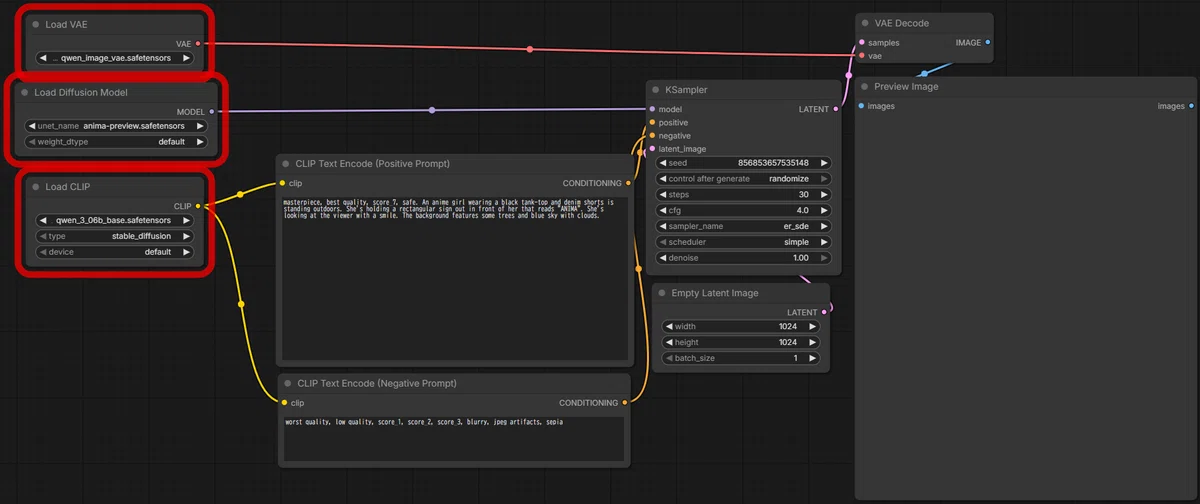Image resolution: width=1200 pixels, height=504 pixels.
Task: Click the samples input socket on VAE Decode
Action: coord(861,43)
